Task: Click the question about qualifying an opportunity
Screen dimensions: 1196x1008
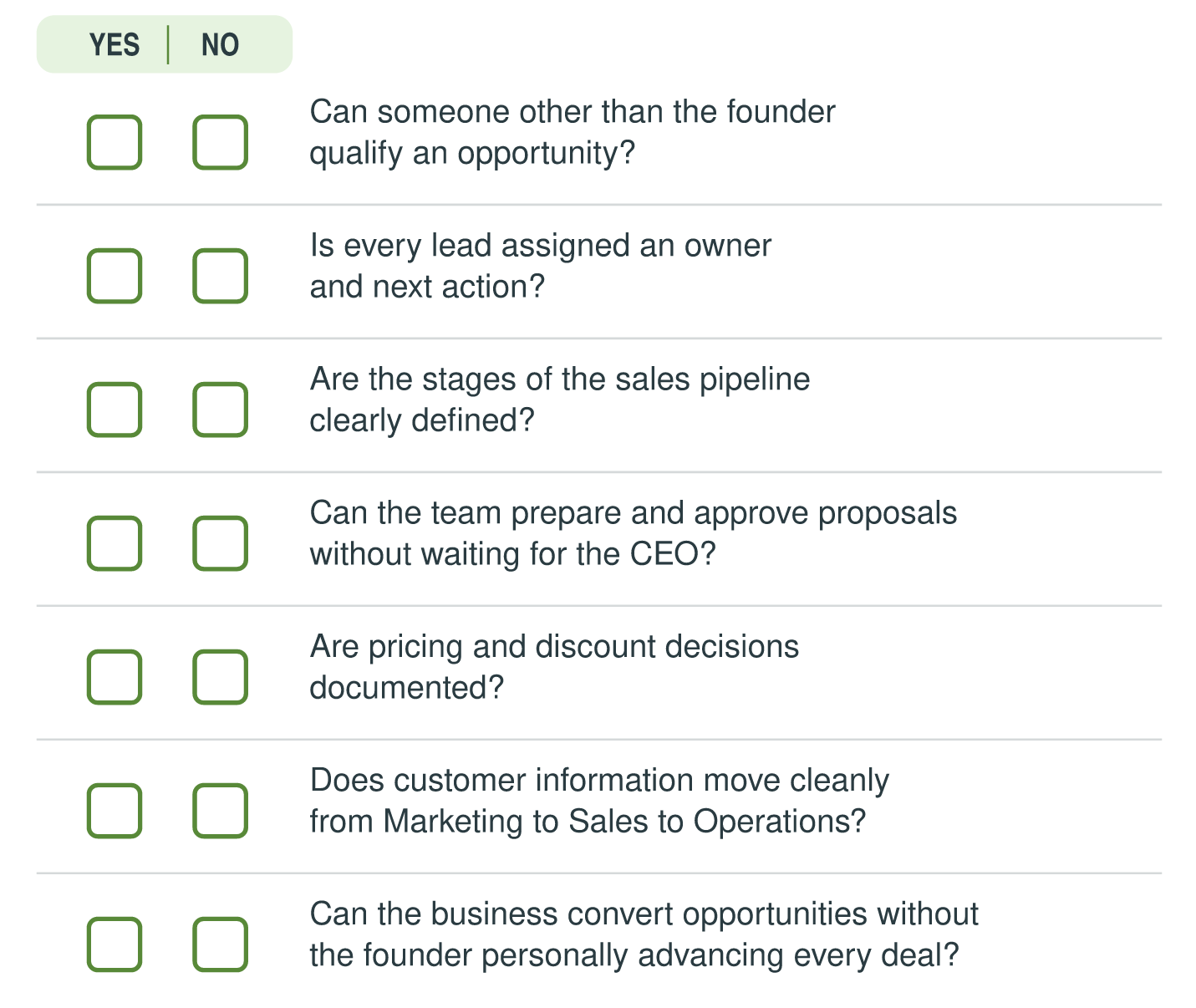Action: tap(573, 132)
